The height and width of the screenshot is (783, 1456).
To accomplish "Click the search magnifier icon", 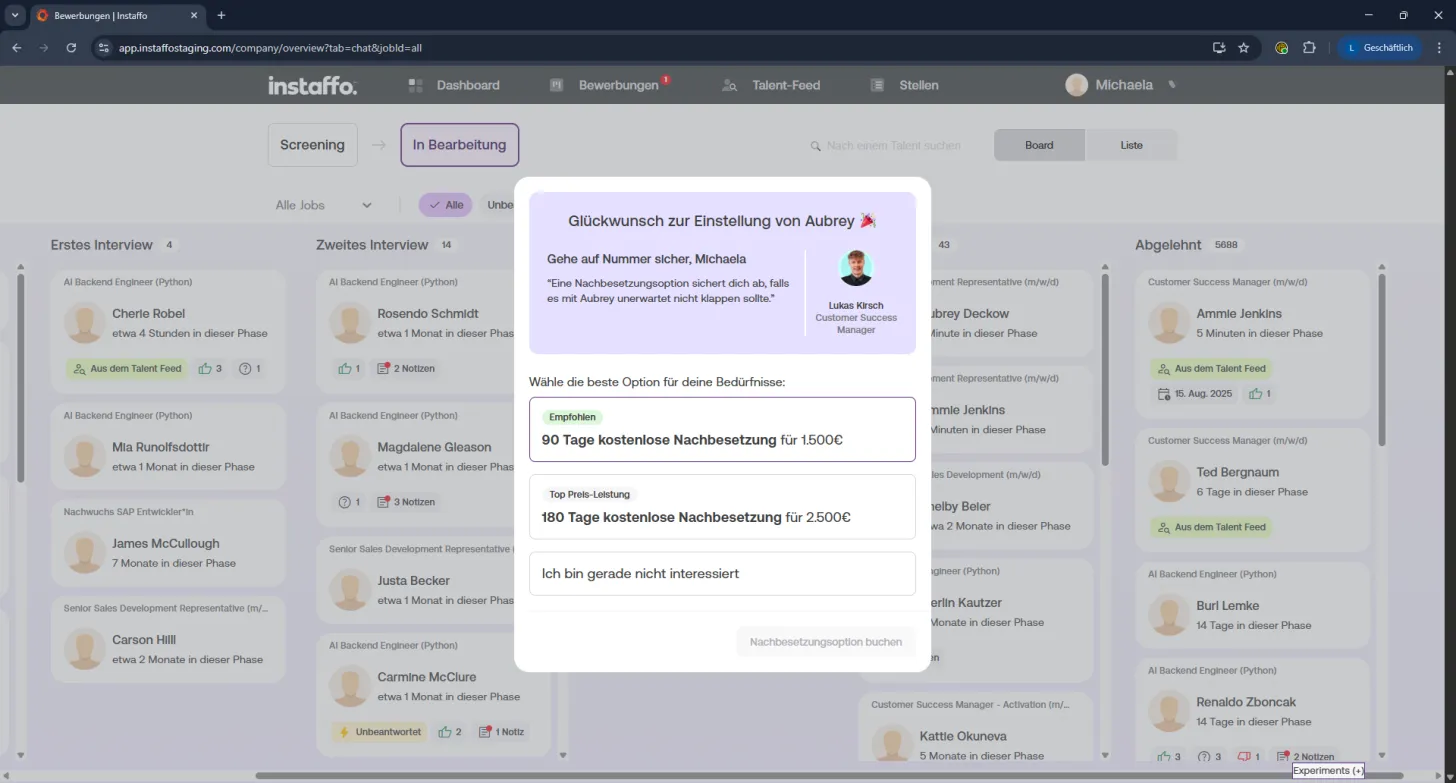I will click(816, 146).
